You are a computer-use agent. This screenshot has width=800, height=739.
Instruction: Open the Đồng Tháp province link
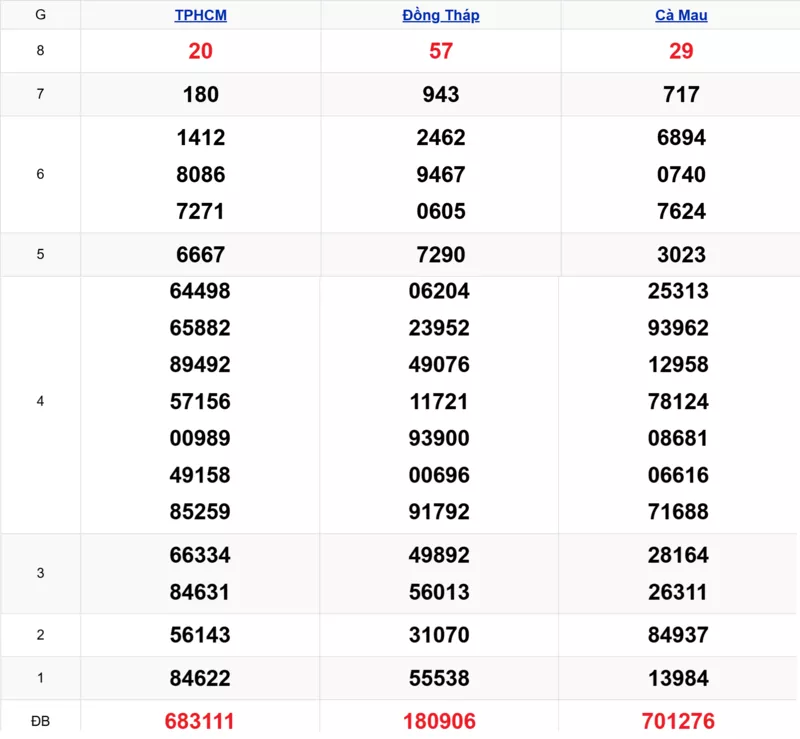pos(440,15)
